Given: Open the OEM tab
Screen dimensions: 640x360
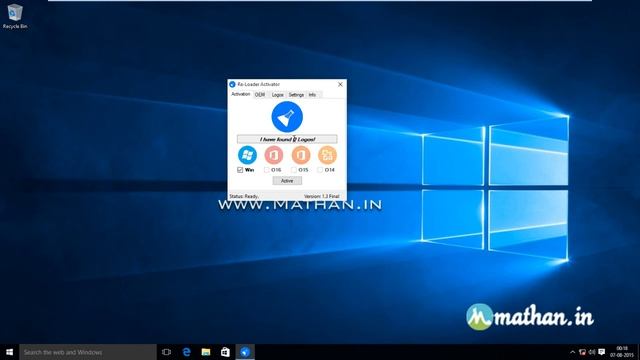Looking at the screenshot, I should pyautogui.click(x=260, y=95).
